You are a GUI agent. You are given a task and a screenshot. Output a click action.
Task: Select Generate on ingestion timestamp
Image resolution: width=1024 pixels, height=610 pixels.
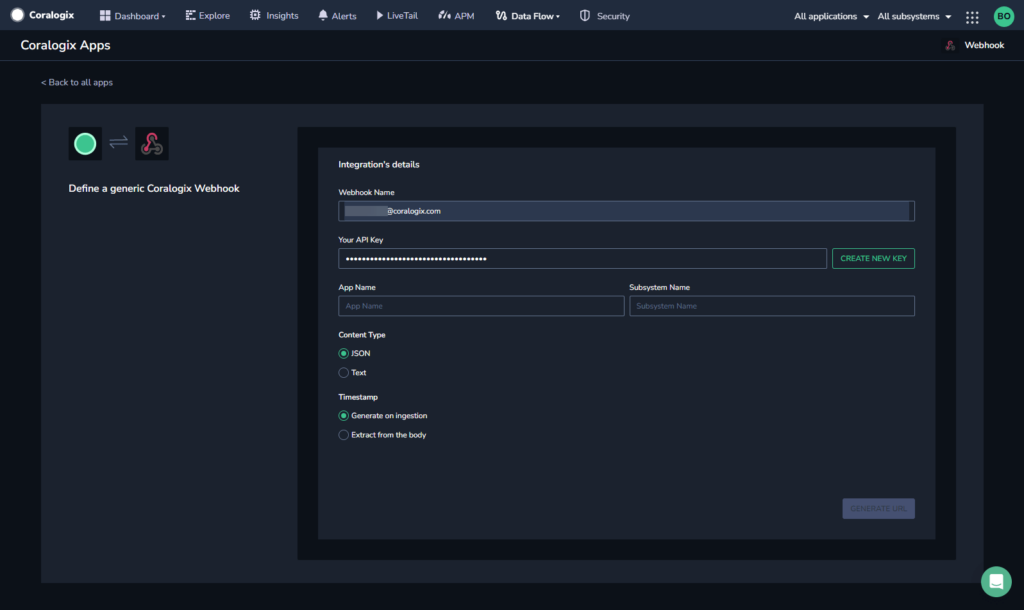344,415
